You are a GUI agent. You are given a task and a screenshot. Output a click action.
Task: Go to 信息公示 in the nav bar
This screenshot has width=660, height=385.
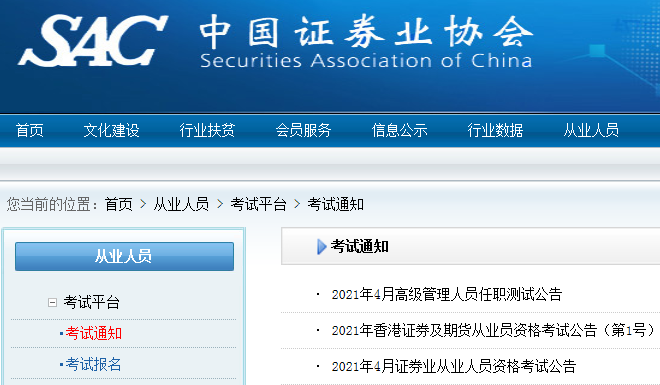399,130
